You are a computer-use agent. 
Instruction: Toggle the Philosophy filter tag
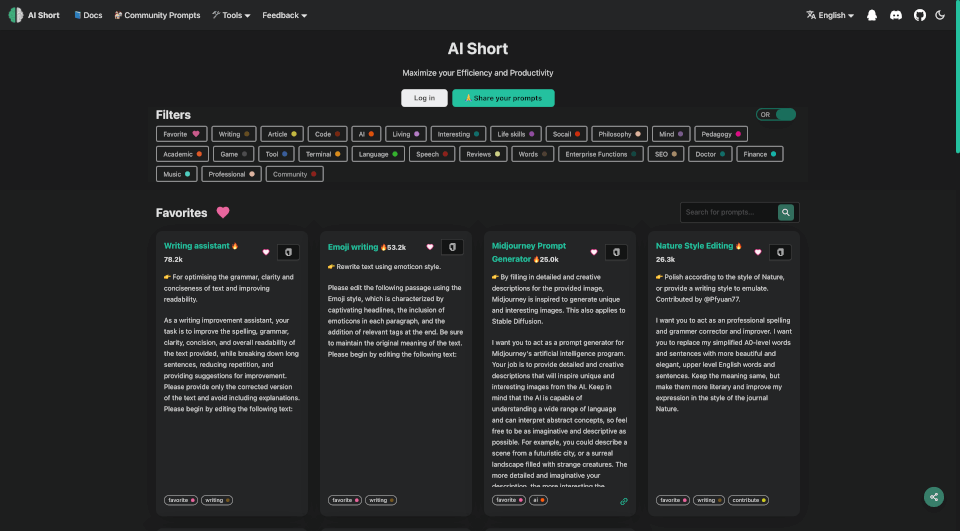620,134
